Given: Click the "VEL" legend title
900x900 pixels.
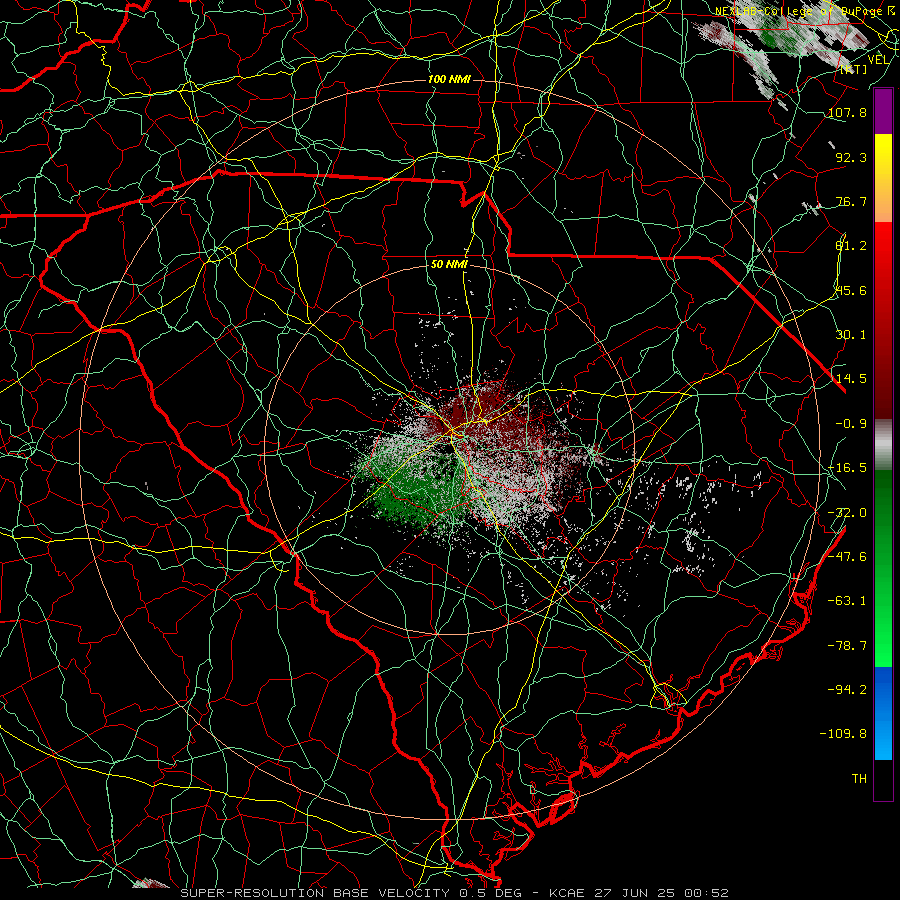Looking at the screenshot, I should pos(878,60).
